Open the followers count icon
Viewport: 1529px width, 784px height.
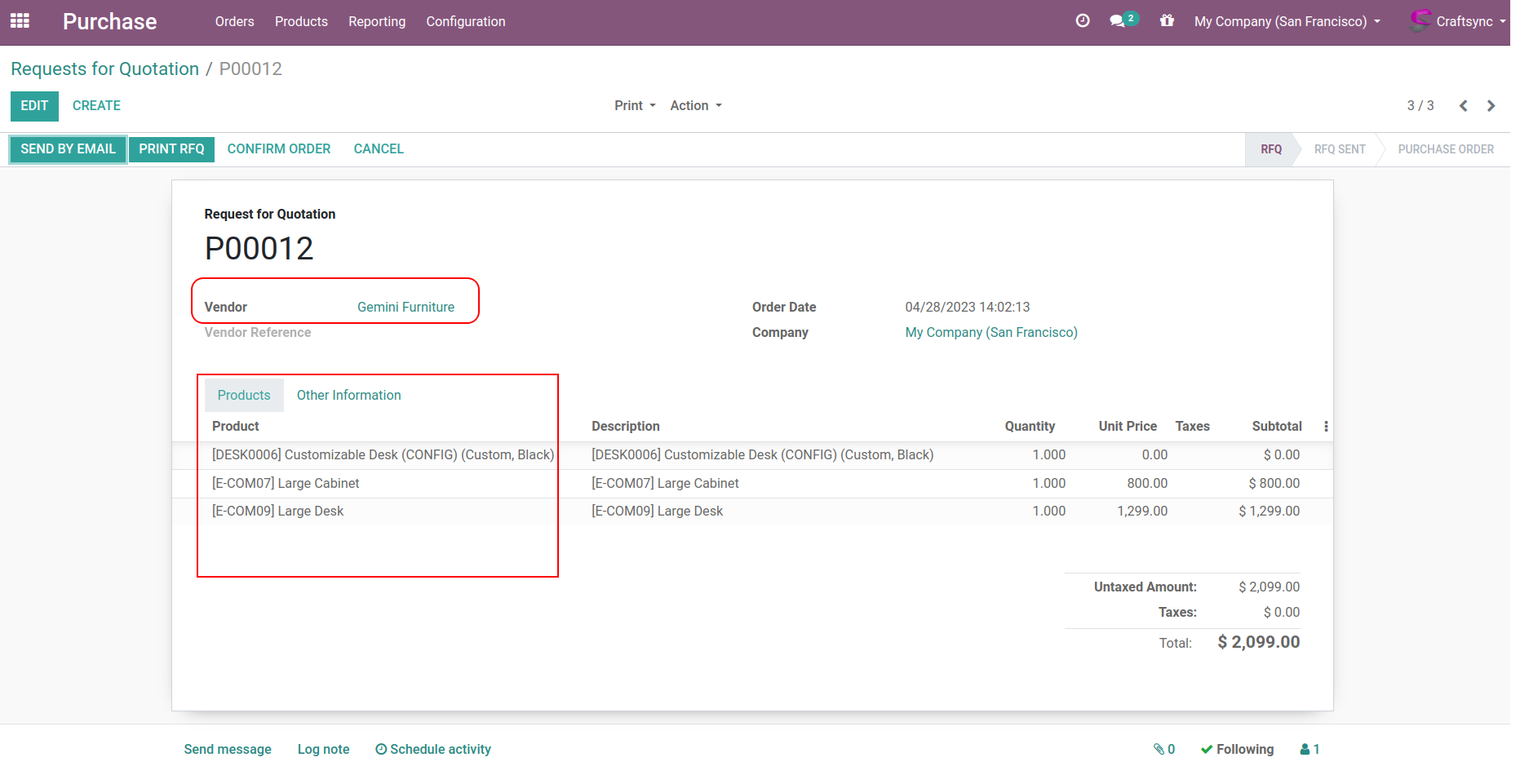1310,749
